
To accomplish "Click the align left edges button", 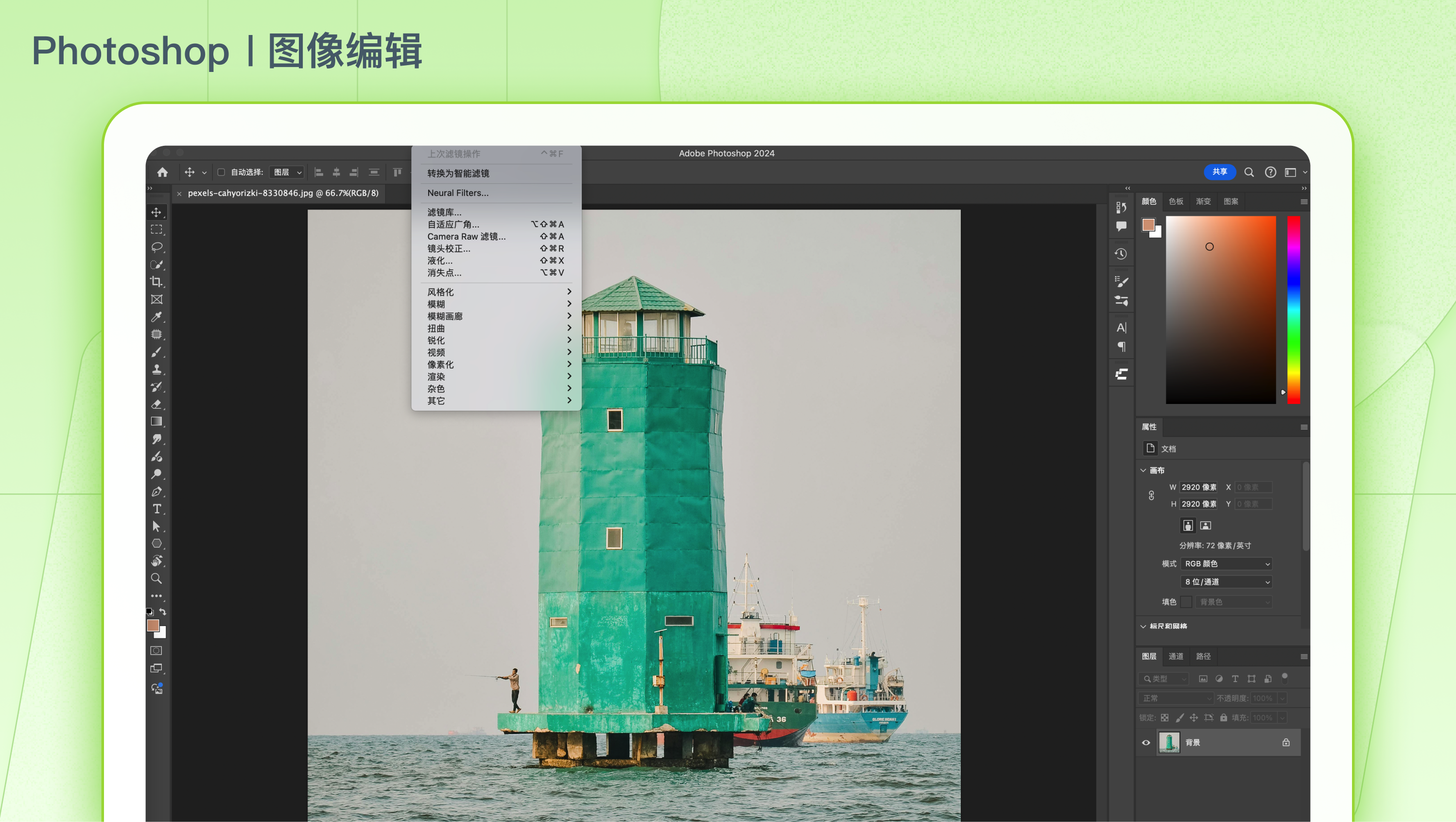I will point(319,173).
